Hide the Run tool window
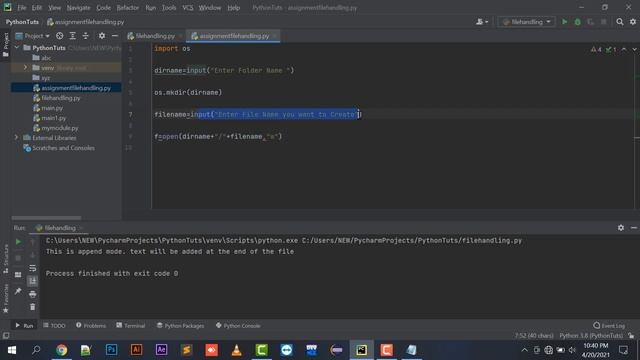This screenshot has height=360, width=640. [634, 228]
